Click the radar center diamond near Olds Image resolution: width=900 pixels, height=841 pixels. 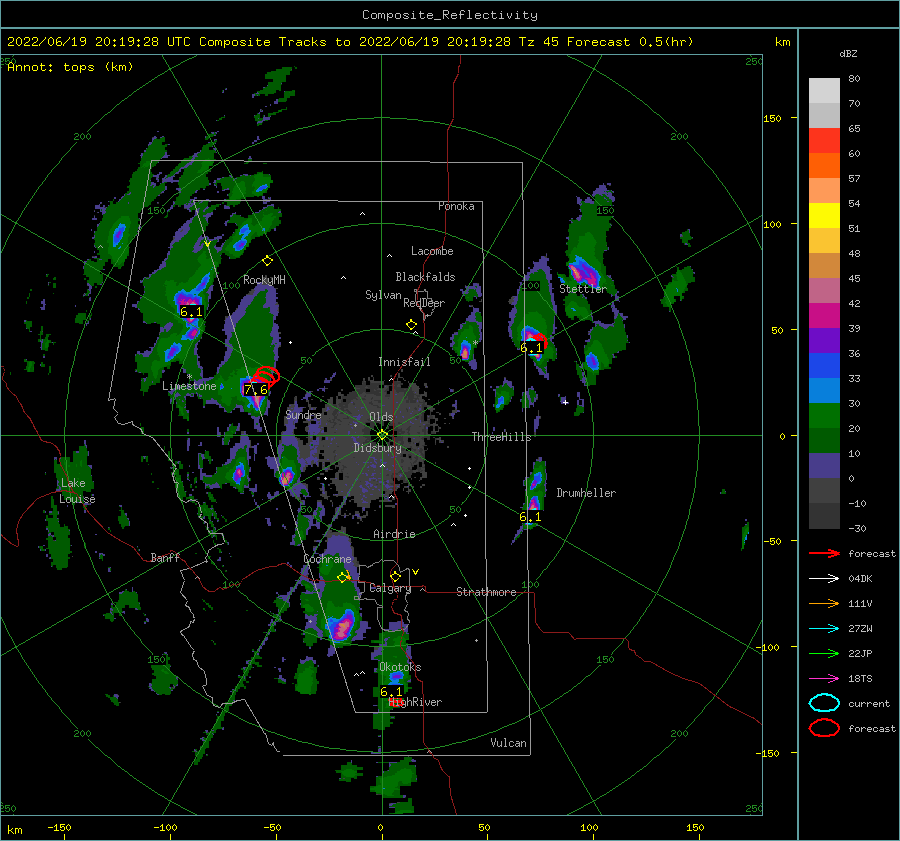(382, 435)
